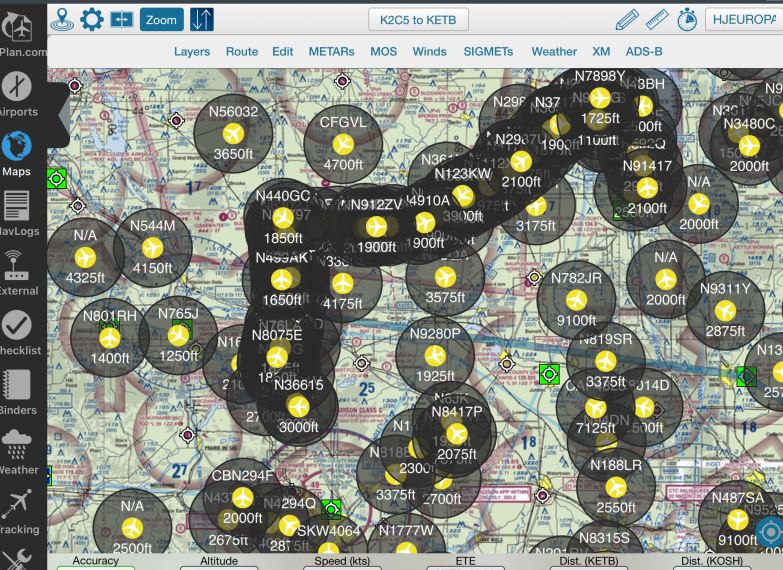
Task: Open the stopwatch timer icon
Action: [x=687, y=20]
